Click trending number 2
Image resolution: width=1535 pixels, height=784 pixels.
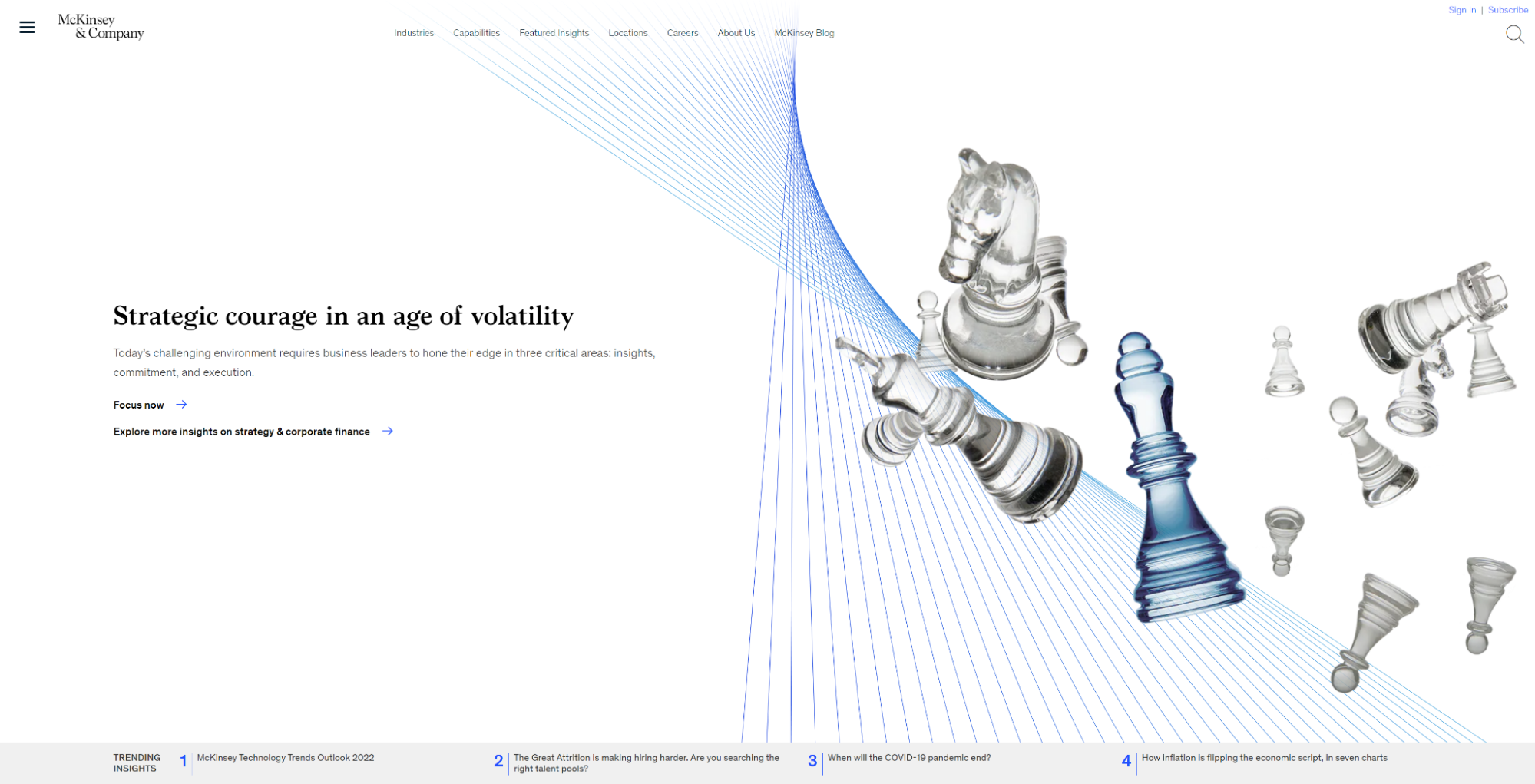(x=498, y=761)
